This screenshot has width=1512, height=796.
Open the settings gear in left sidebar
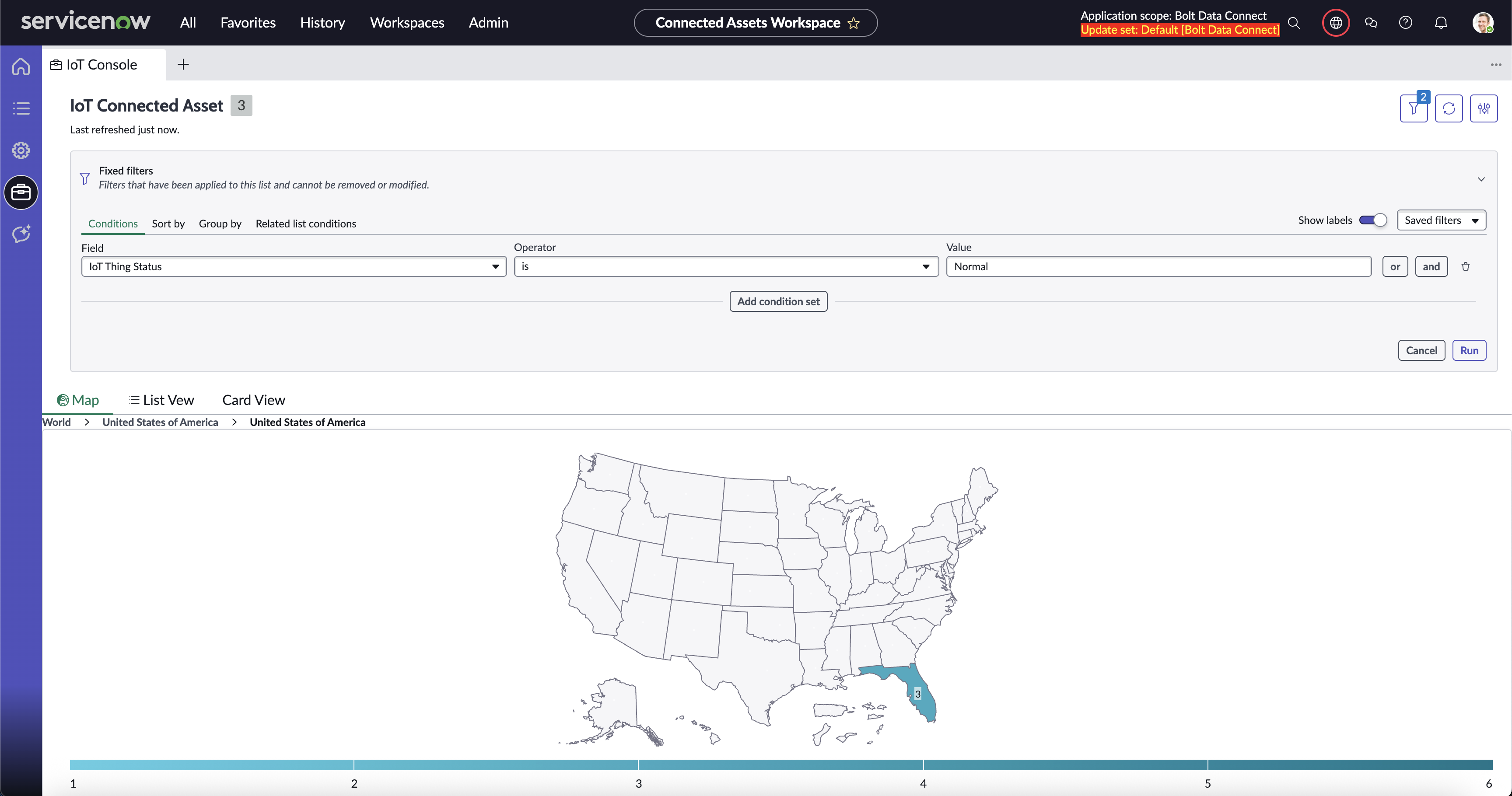(21, 150)
